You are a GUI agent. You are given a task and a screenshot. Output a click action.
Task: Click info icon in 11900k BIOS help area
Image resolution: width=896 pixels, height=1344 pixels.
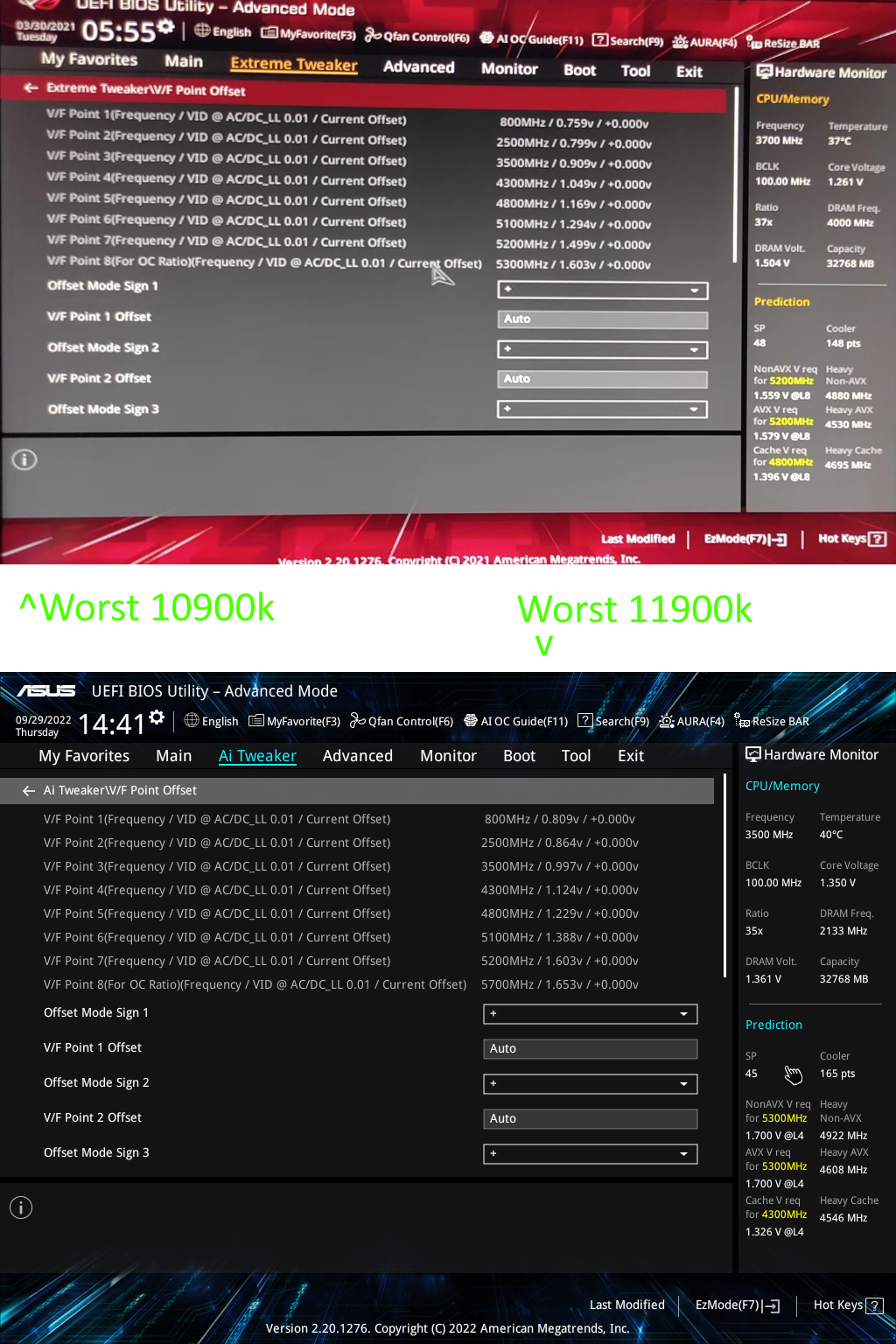(21, 1207)
